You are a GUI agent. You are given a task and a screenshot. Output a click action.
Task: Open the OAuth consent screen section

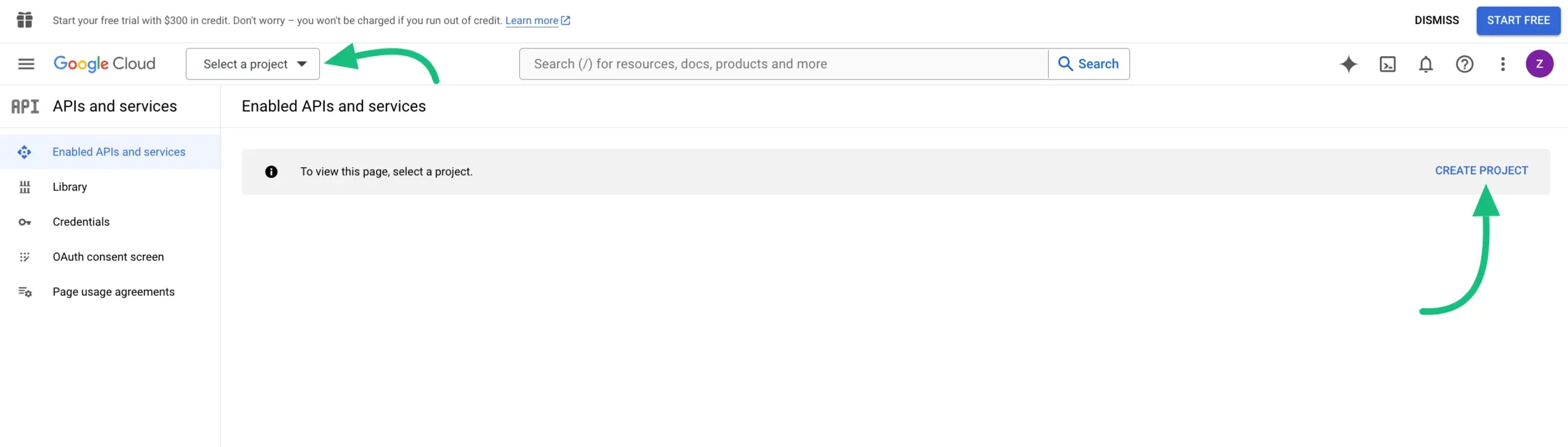pyautogui.click(x=108, y=257)
